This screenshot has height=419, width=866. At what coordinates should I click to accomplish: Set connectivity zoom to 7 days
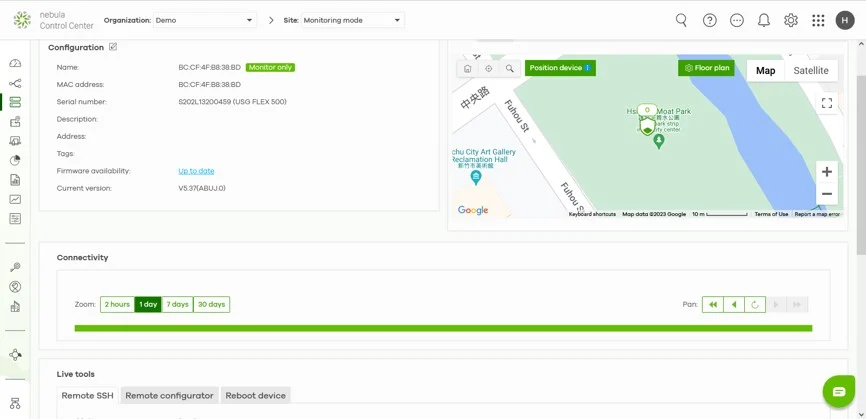click(177, 304)
